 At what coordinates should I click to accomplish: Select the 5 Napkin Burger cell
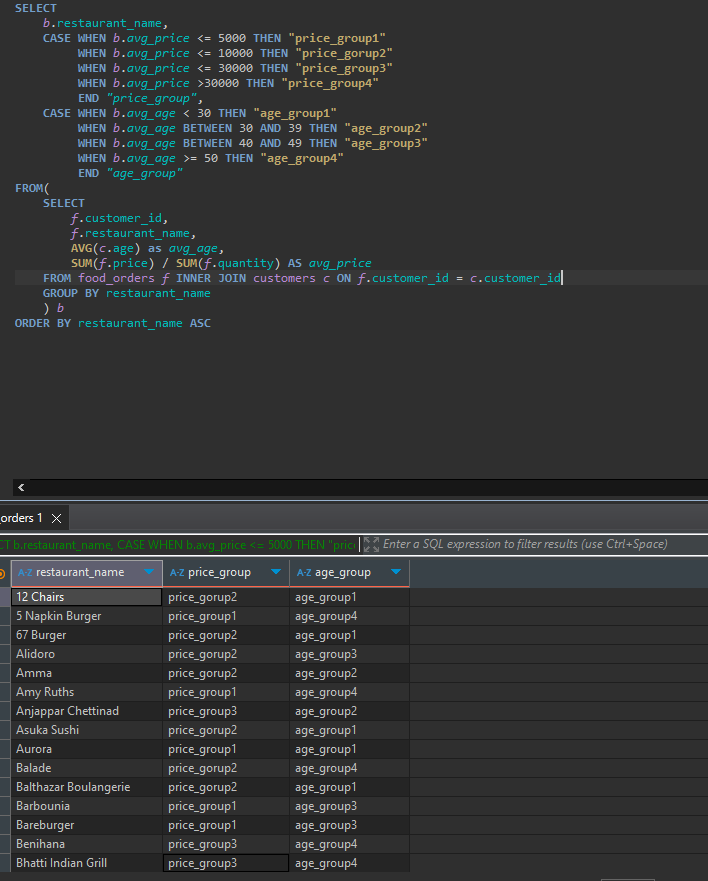pos(87,616)
